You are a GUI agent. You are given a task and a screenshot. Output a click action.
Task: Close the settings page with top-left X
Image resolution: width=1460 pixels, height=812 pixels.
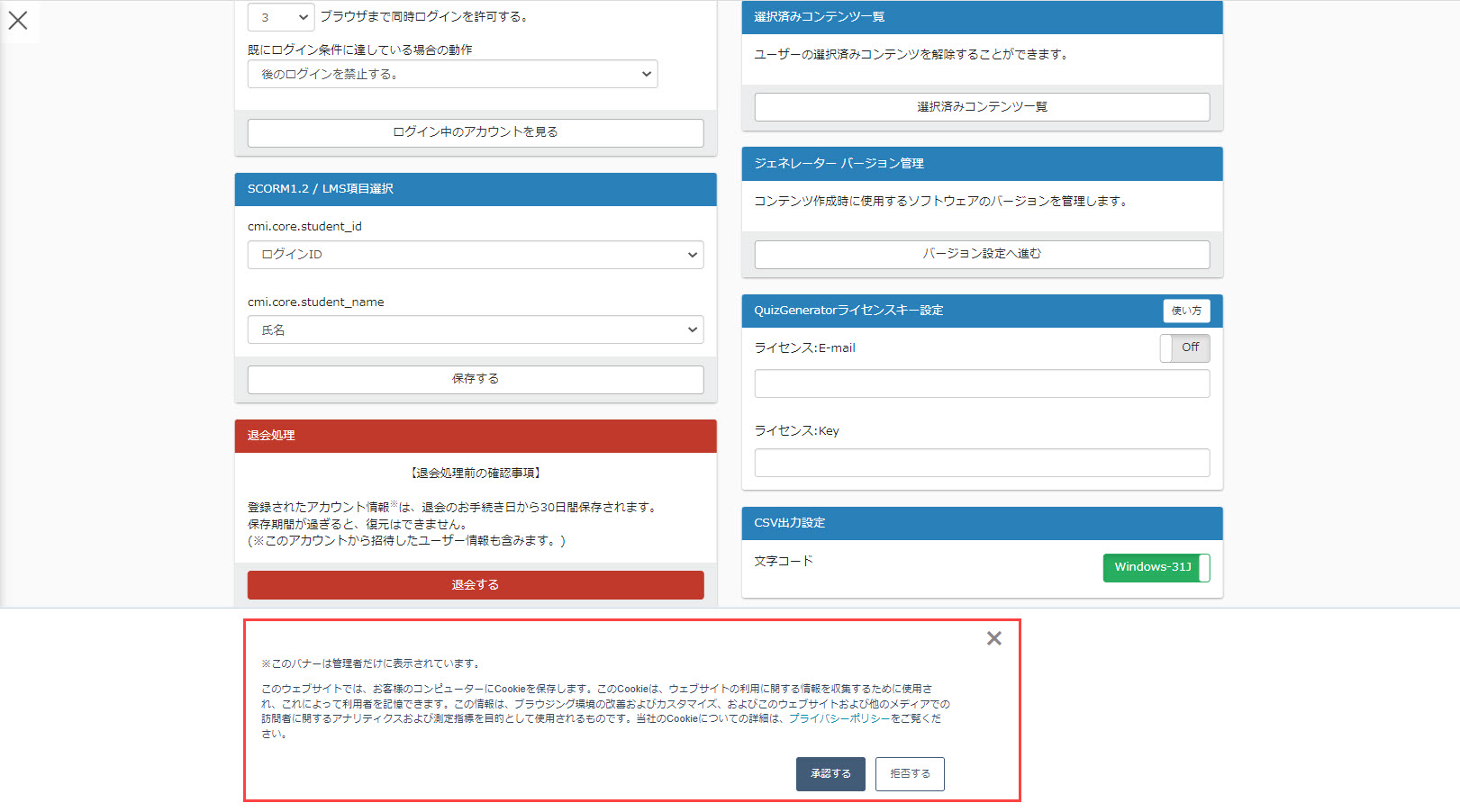pyautogui.click(x=18, y=20)
